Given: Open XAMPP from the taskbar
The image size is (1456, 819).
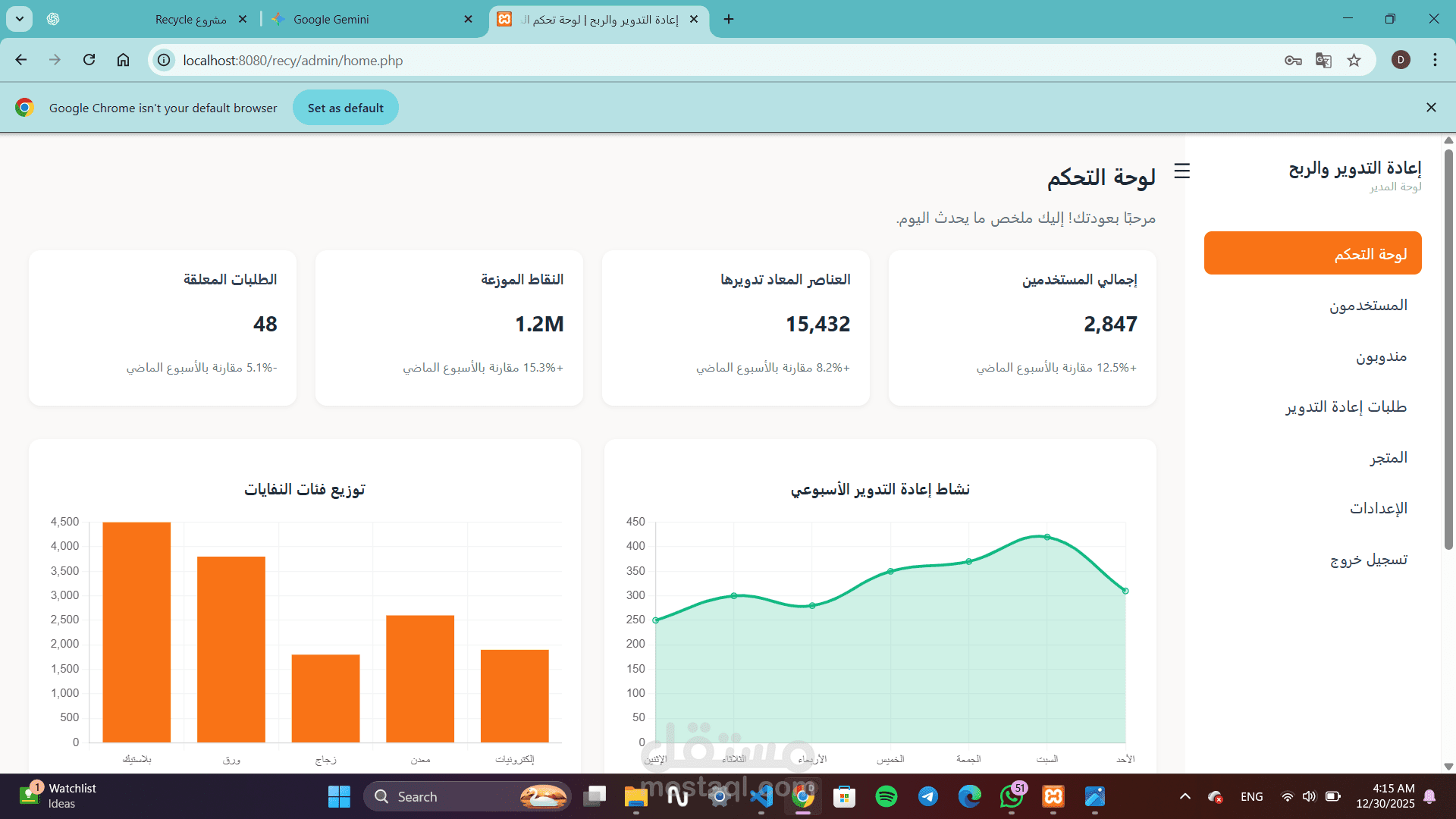Looking at the screenshot, I should pos(1053,796).
